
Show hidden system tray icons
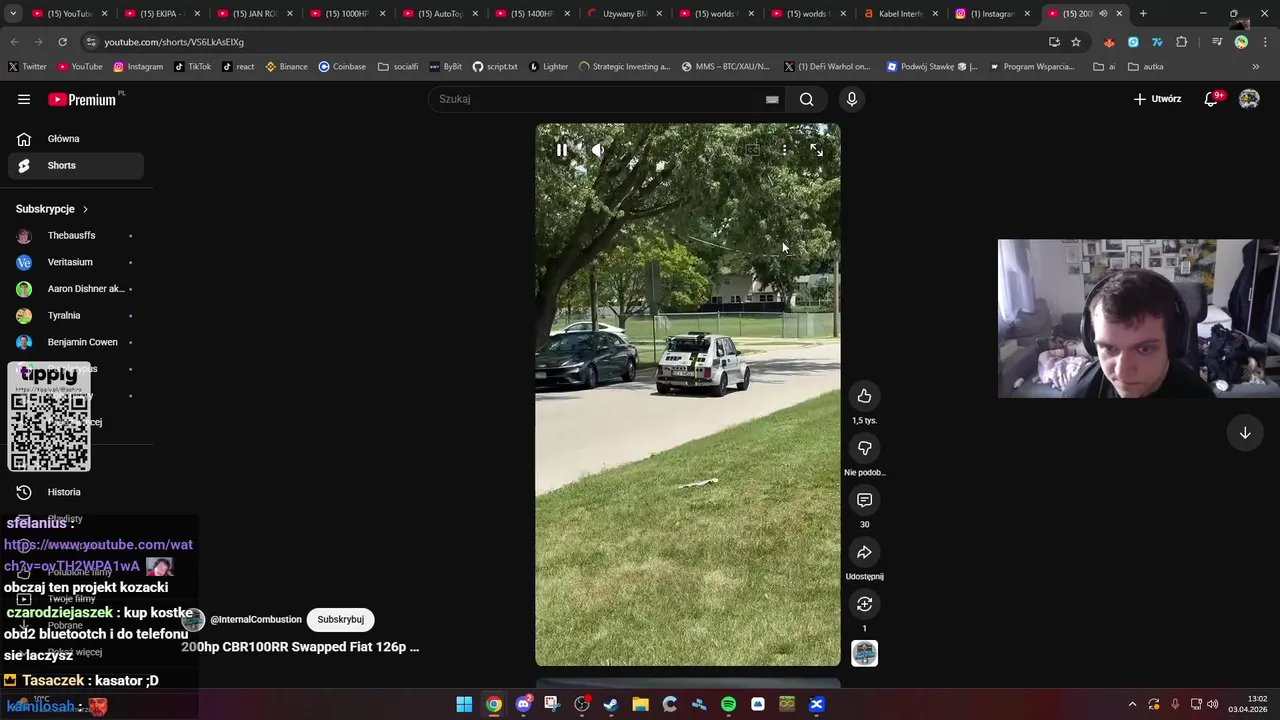[1132, 705]
